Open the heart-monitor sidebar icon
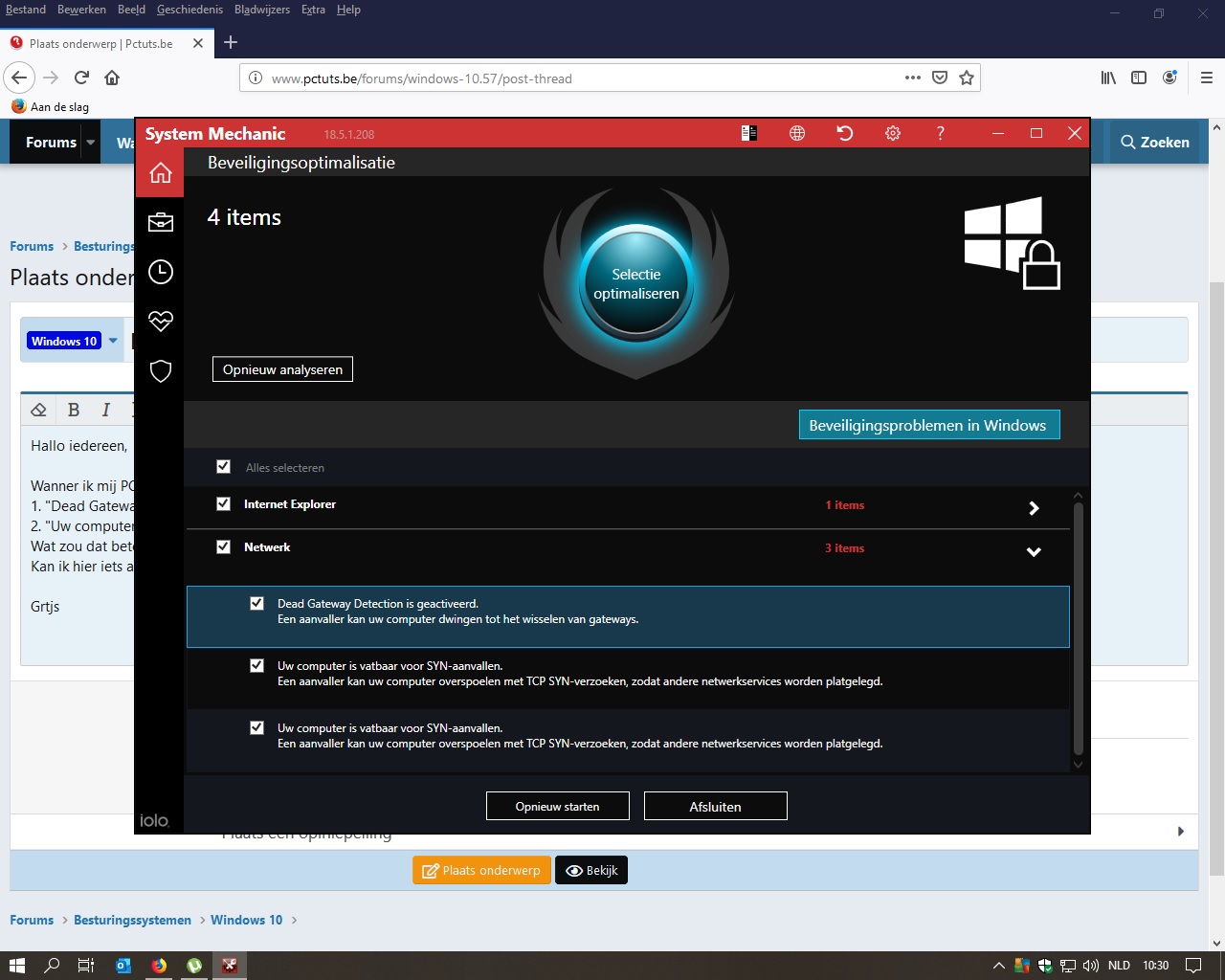1225x980 pixels. point(160,322)
